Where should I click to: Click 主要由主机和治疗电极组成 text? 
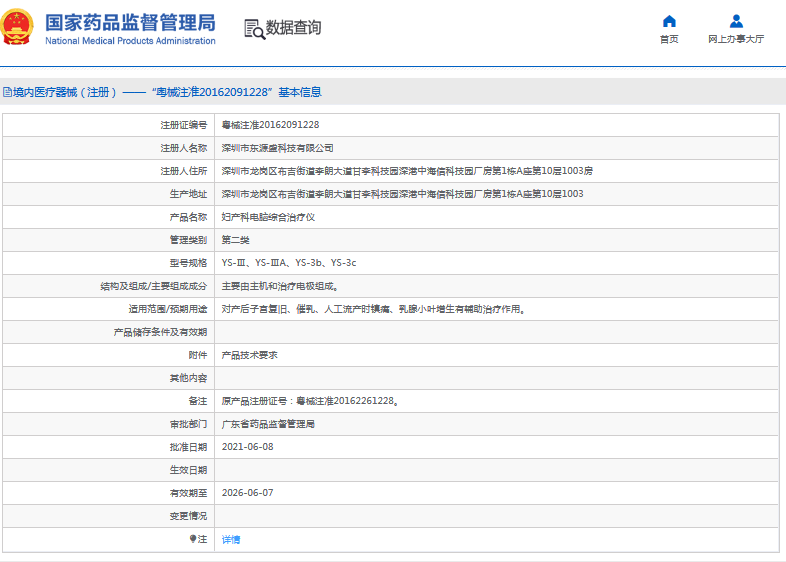click(280, 286)
